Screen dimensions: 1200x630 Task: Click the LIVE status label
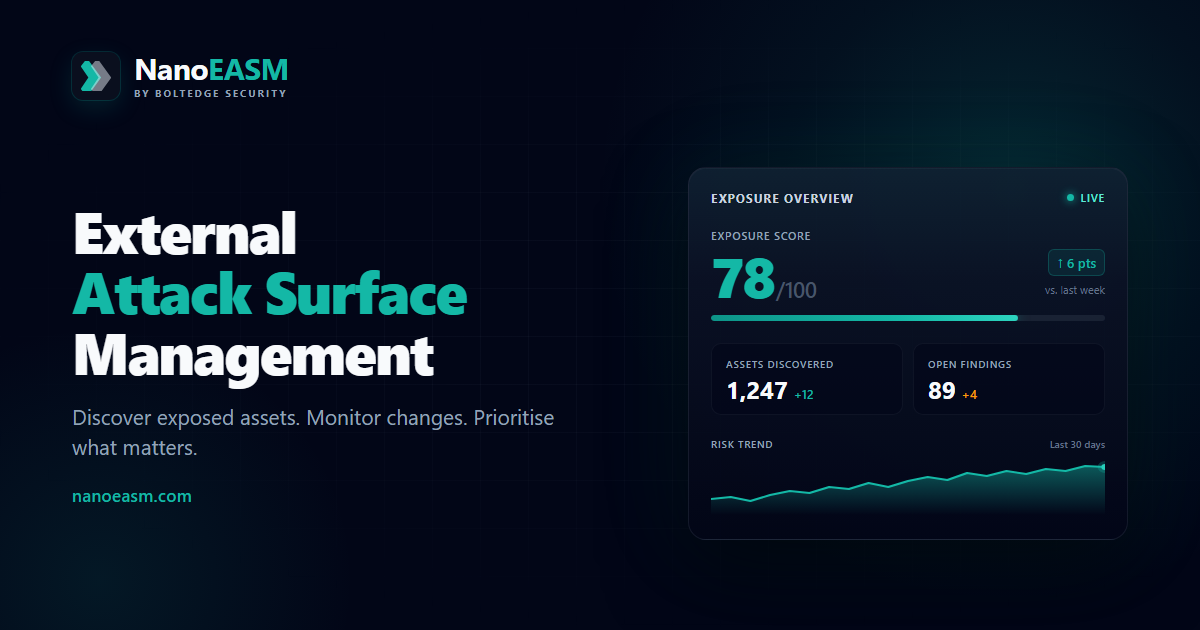[1092, 198]
